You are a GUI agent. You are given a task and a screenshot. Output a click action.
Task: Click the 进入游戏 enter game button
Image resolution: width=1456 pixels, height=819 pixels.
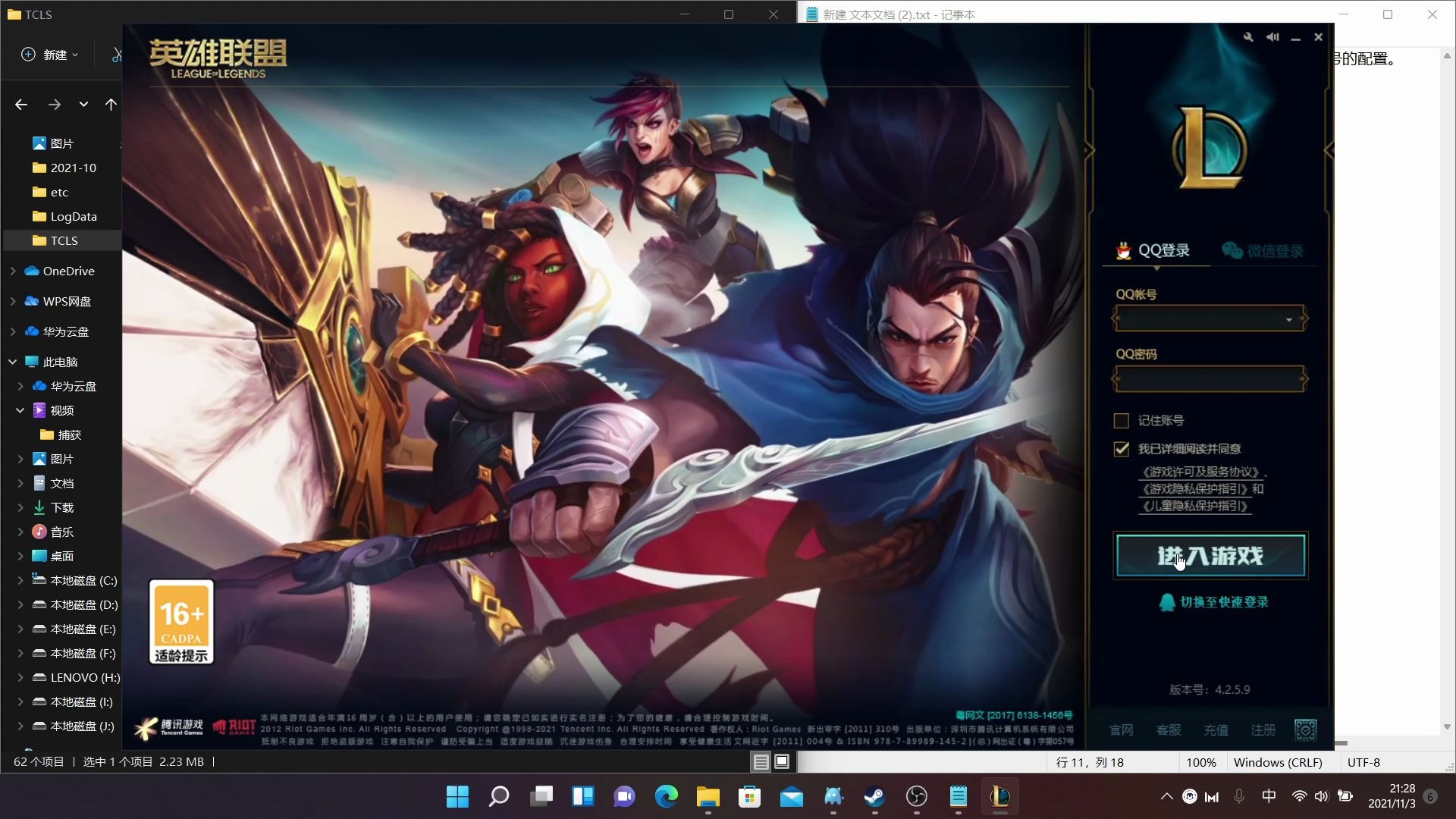[x=1210, y=555]
